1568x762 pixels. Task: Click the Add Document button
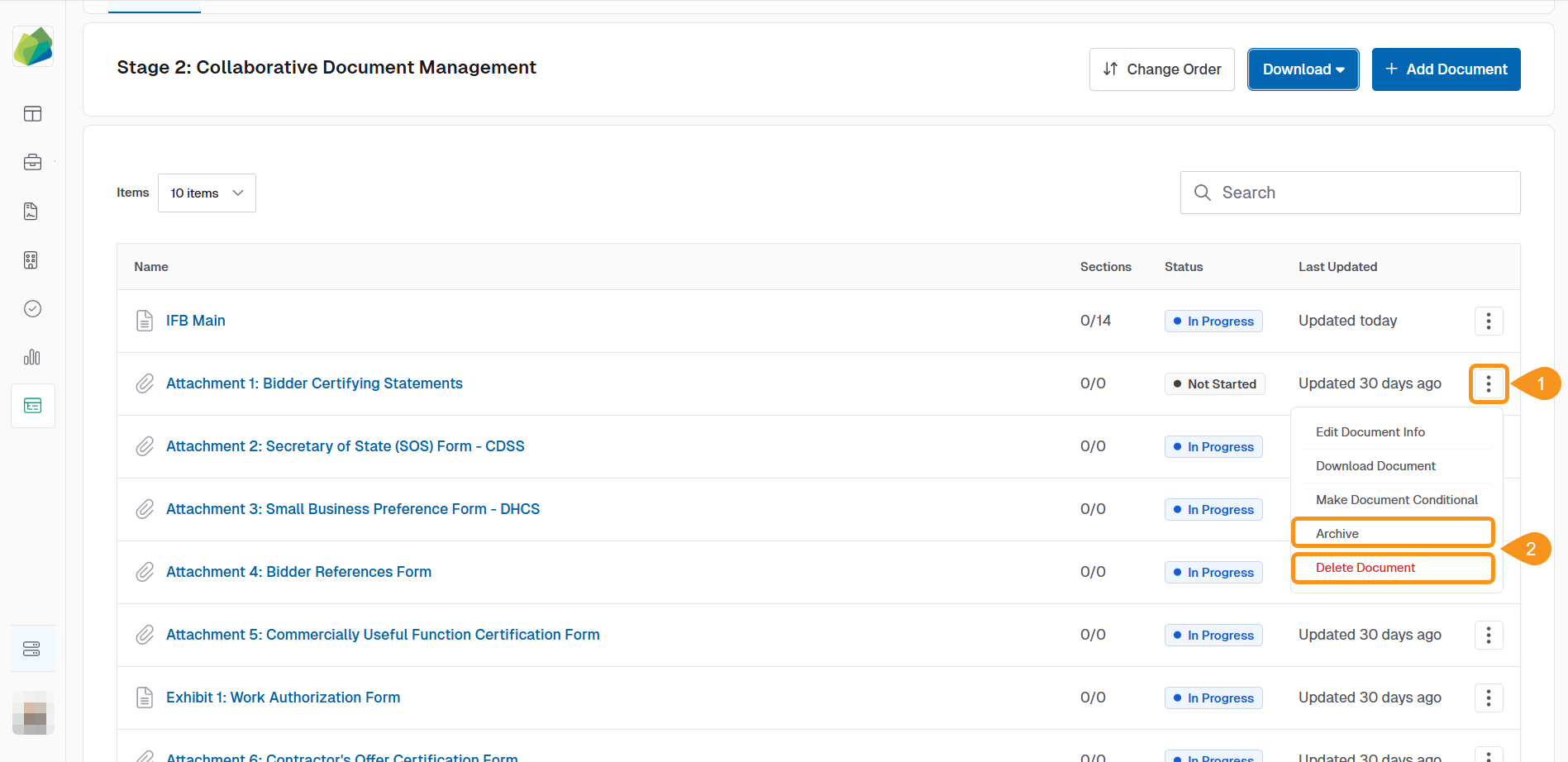tap(1446, 69)
